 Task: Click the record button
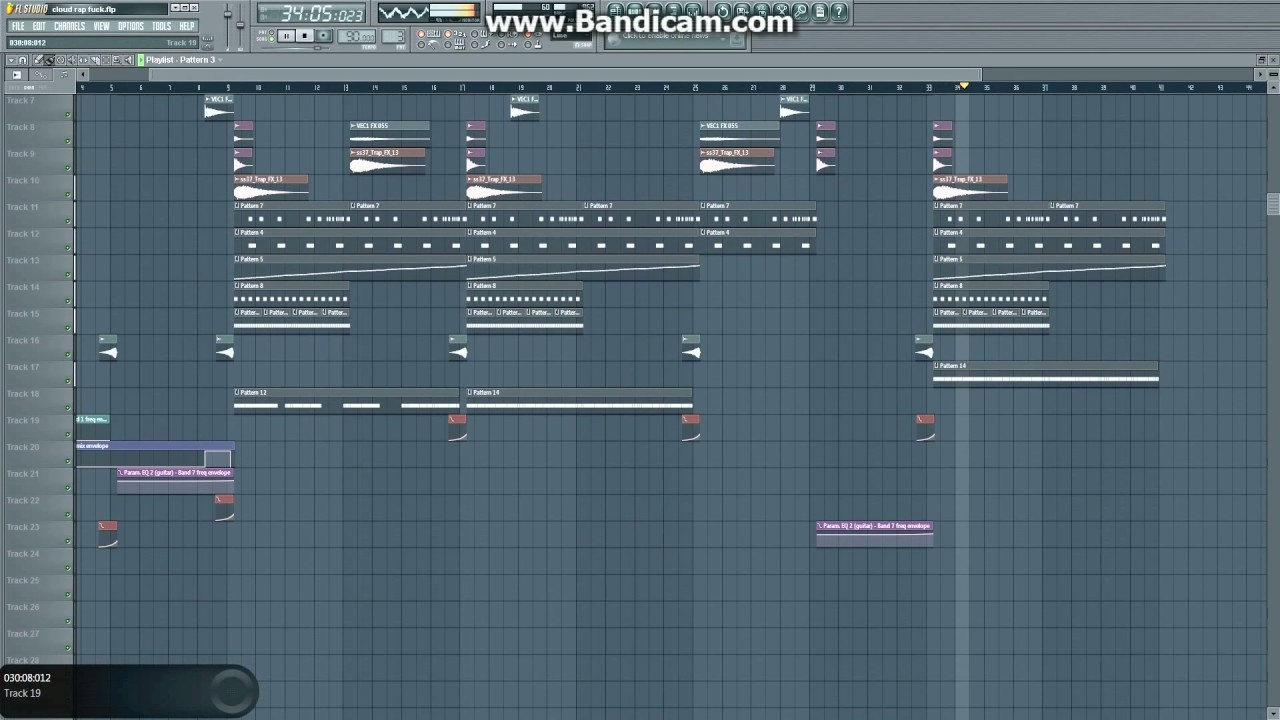[323, 36]
